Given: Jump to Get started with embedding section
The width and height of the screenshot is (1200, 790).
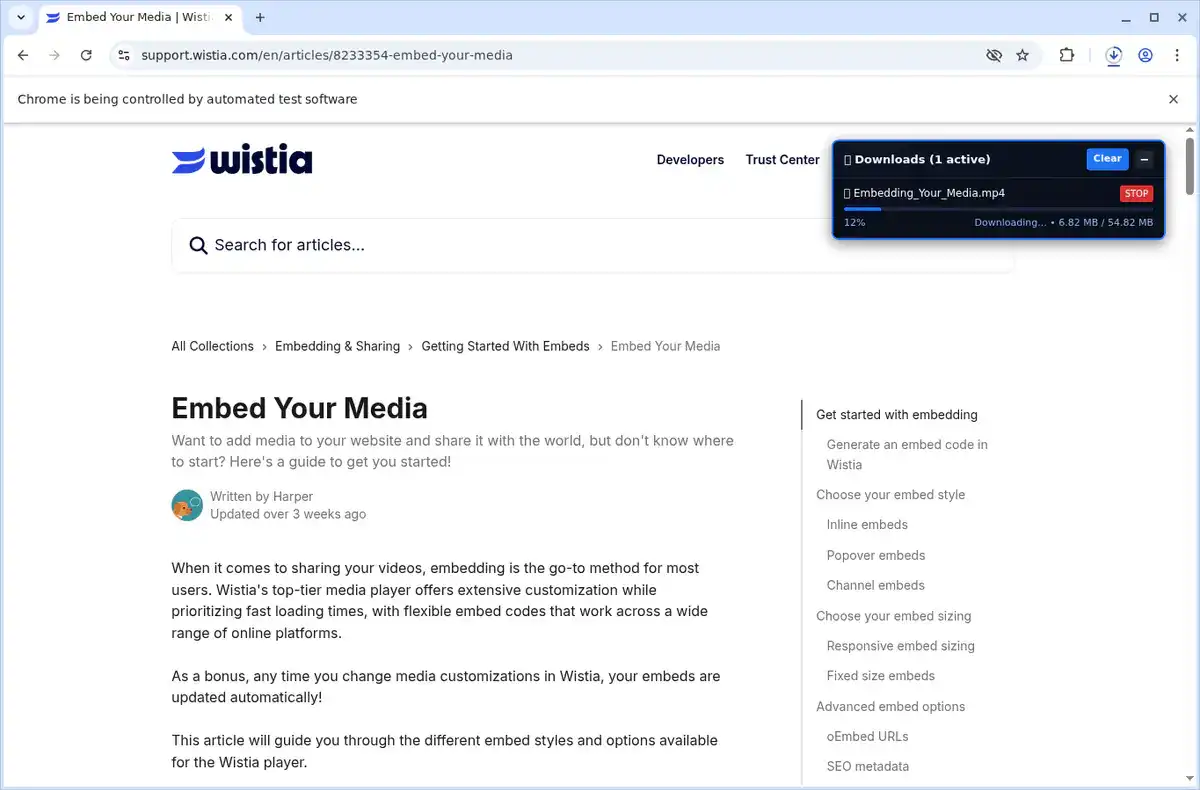Looking at the screenshot, I should pyautogui.click(x=897, y=415).
